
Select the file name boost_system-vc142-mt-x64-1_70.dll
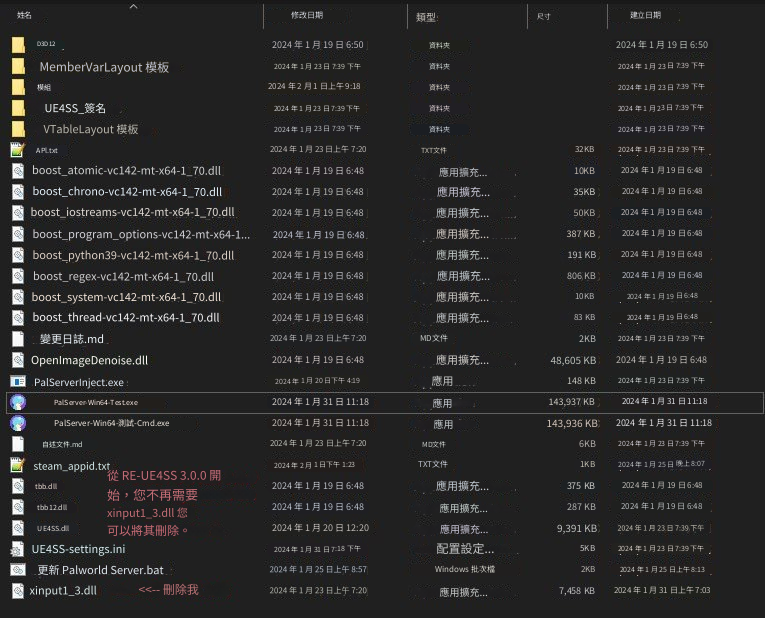pyautogui.click(x=126, y=297)
